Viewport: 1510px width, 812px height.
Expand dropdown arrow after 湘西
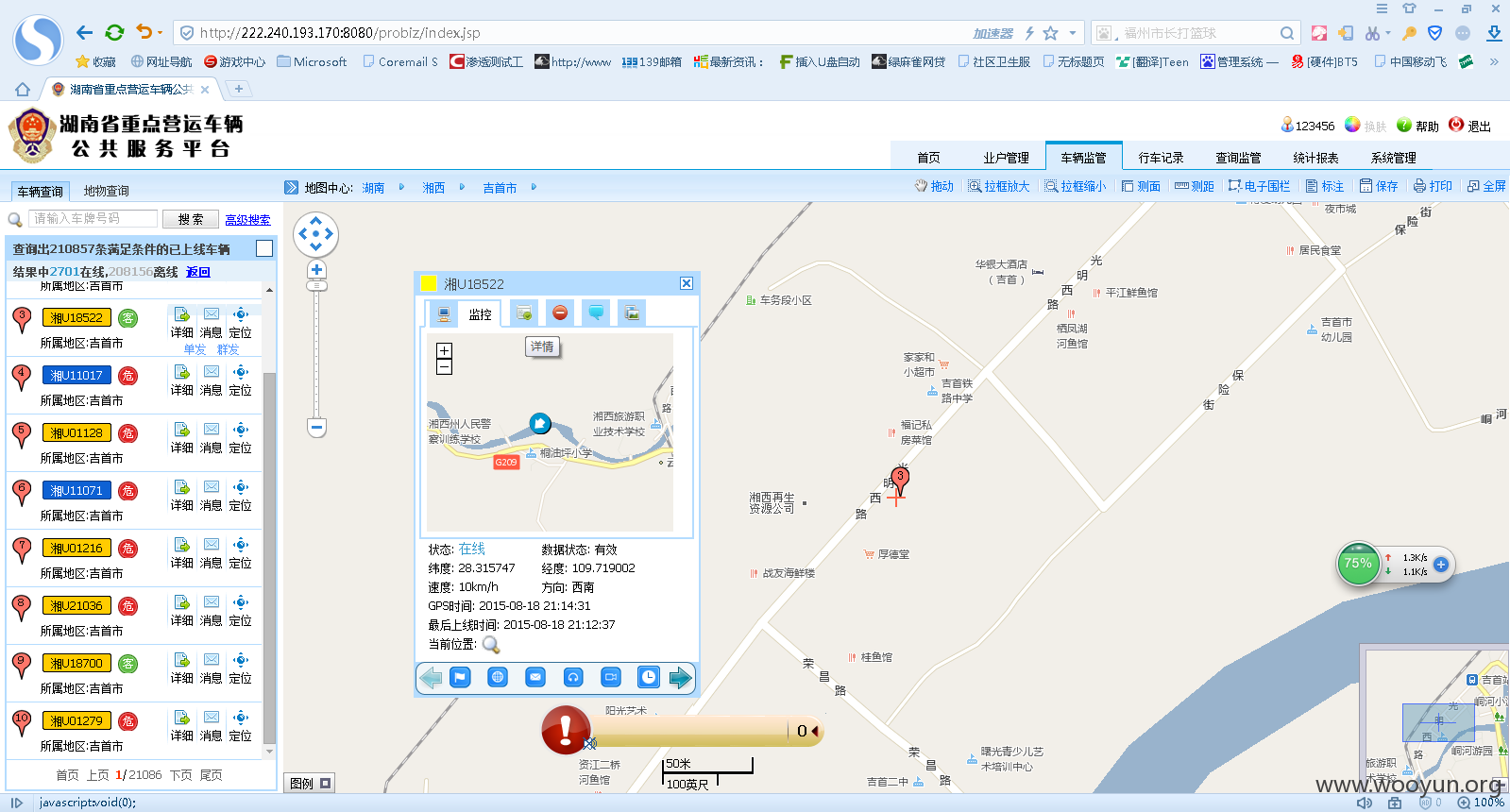click(462, 187)
